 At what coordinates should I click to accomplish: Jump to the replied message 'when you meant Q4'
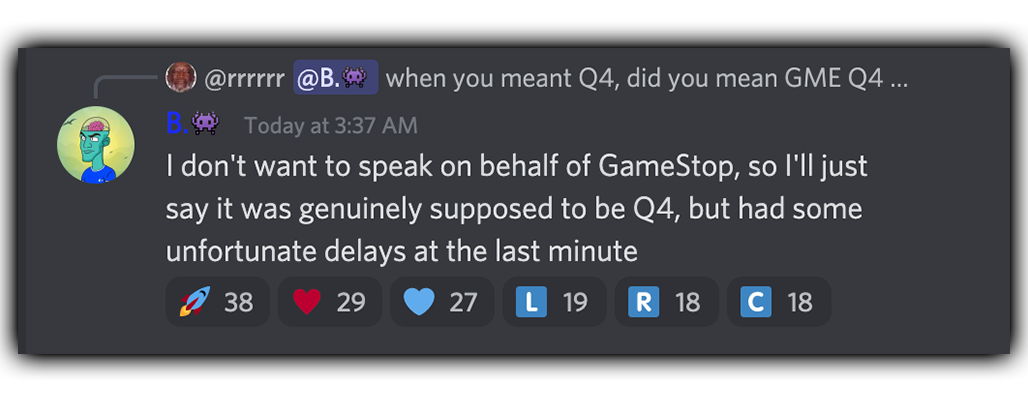click(x=646, y=79)
